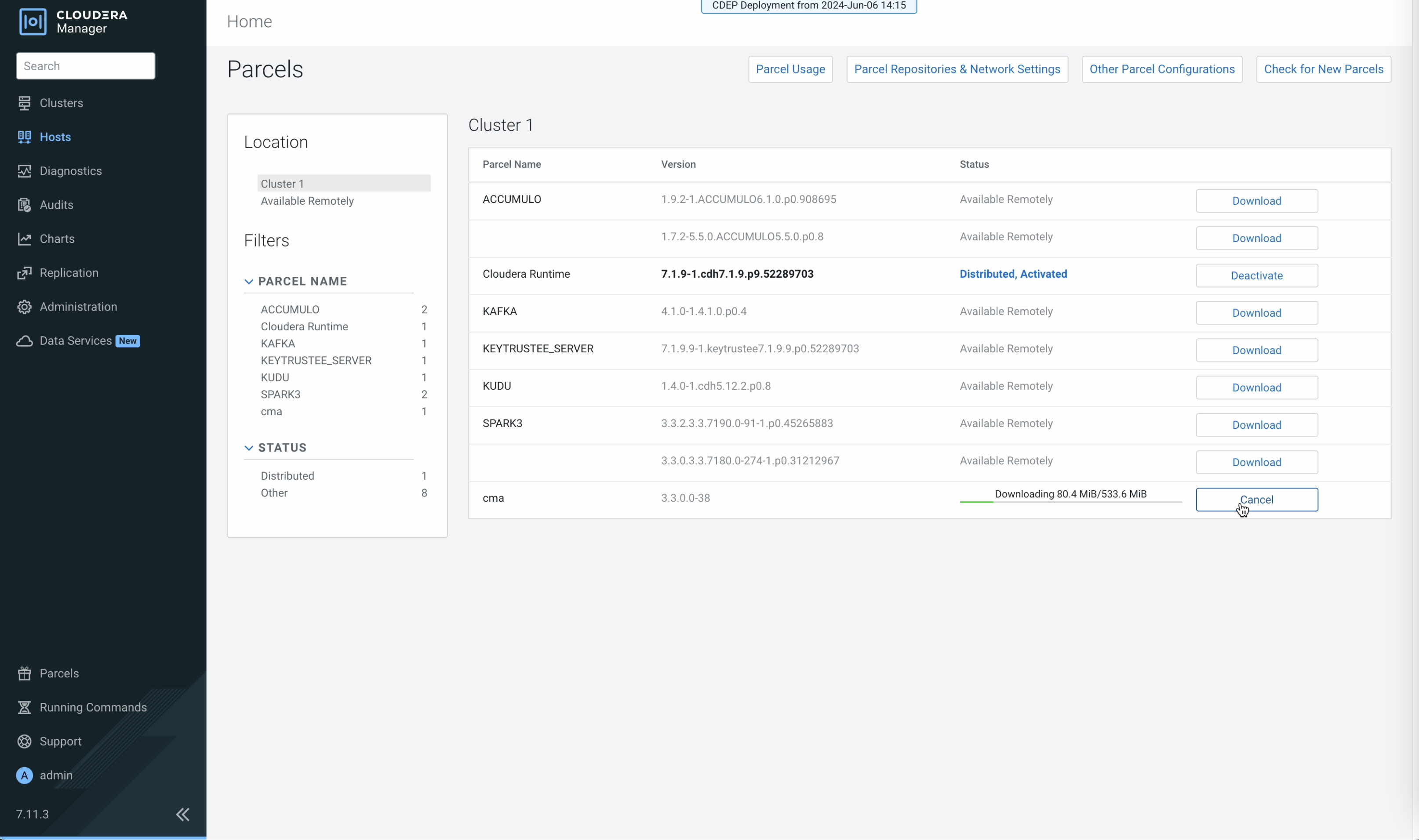The image size is (1419, 840).
Task: Click the Charts line-graph icon
Action: [24, 239]
